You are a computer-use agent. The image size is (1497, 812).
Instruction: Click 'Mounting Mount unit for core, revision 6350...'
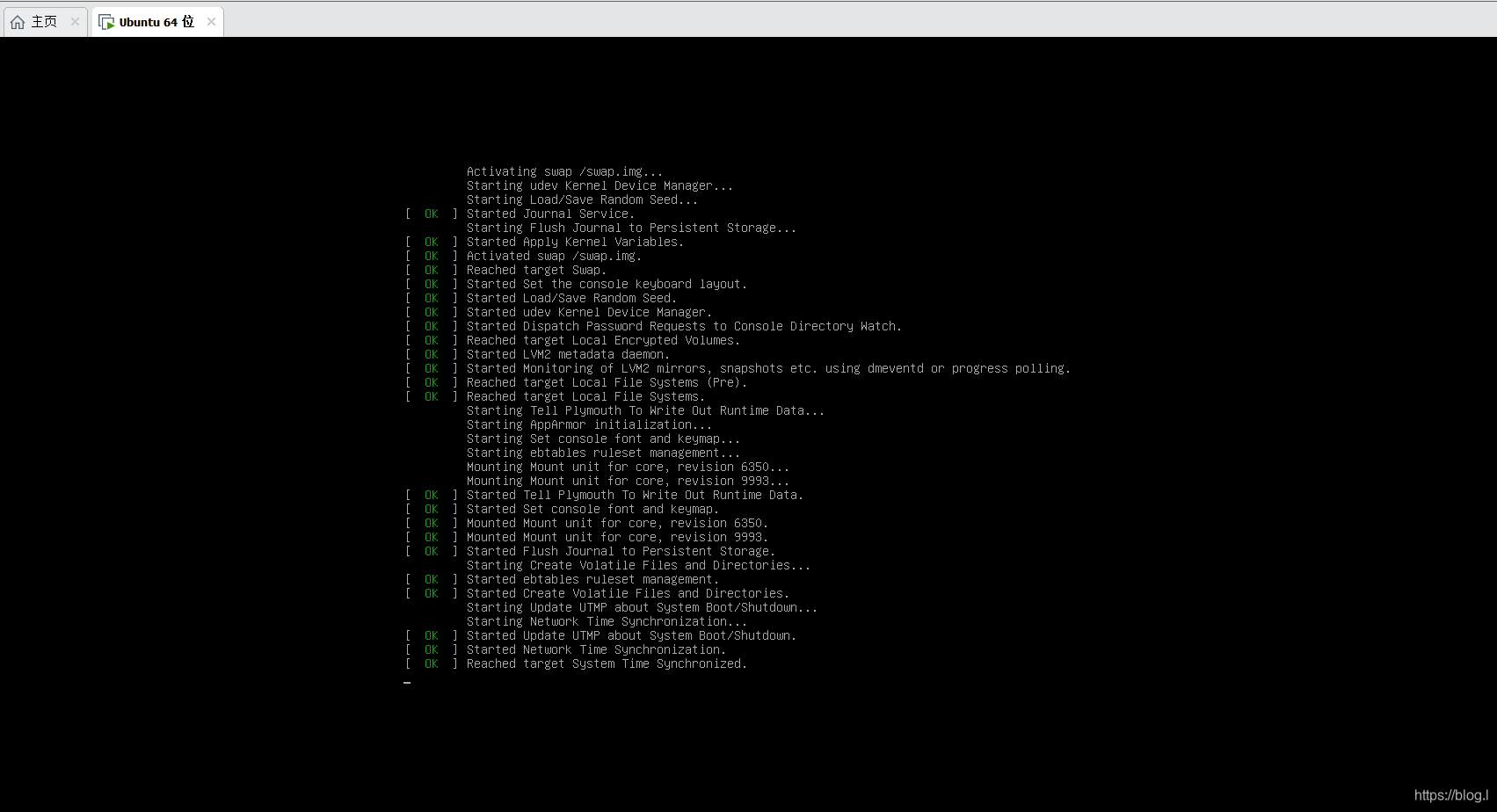tap(628, 467)
